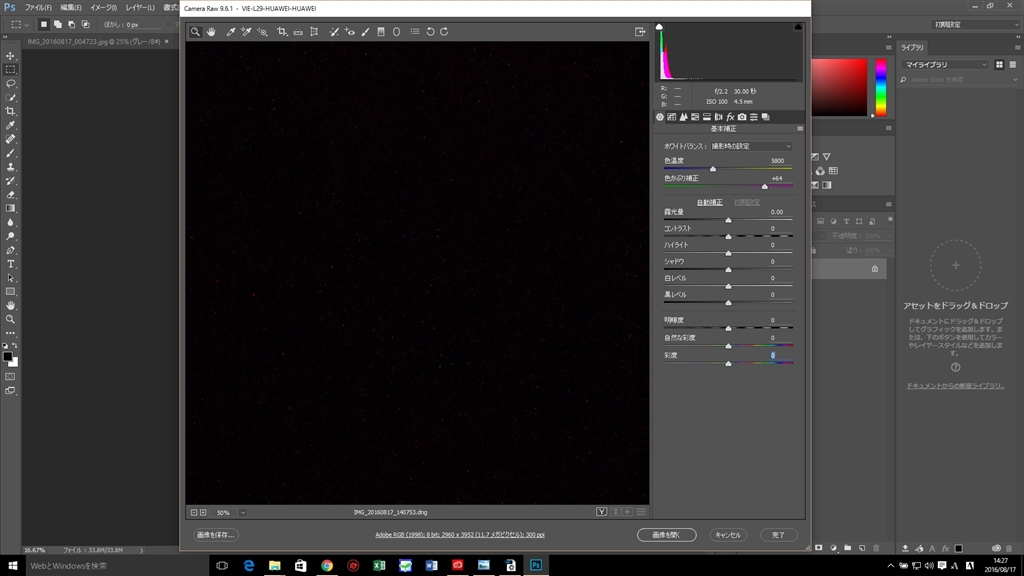This screenshot has height=576, width=1024.
Task: Rotate image 90° counterclockwise
Action: click(x=430, y=32)
